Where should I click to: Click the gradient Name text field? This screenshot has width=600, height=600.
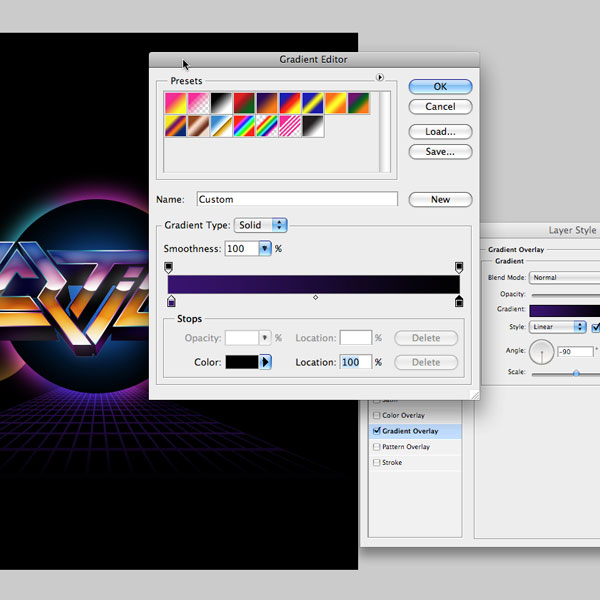(x=296, y=200)
